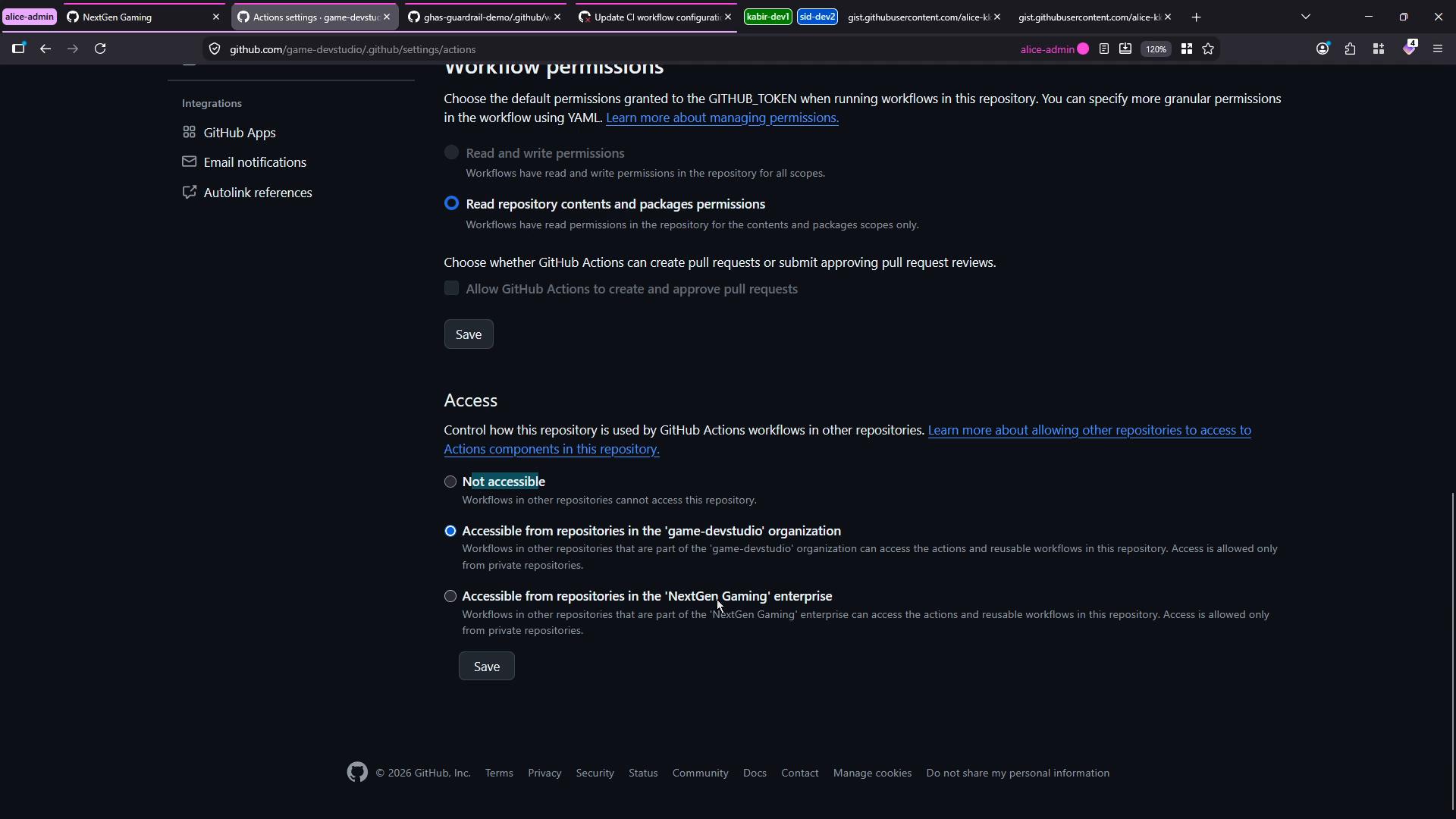
Task: Open the Docs footer link
Action: (755, 773)
